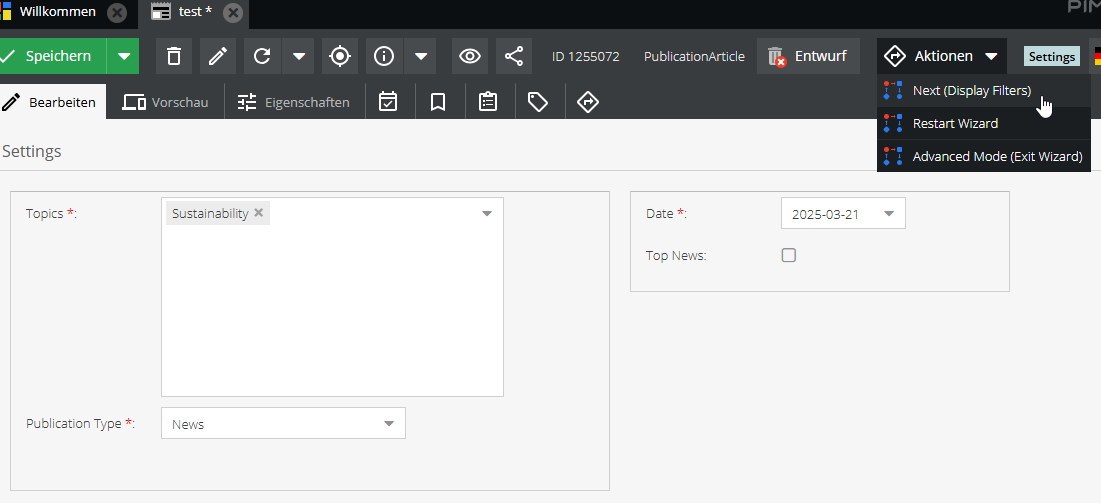Screen dimensions: 1101x503
Task: Switch to the Vorschau tab
Action: click(x=166, y=102)
